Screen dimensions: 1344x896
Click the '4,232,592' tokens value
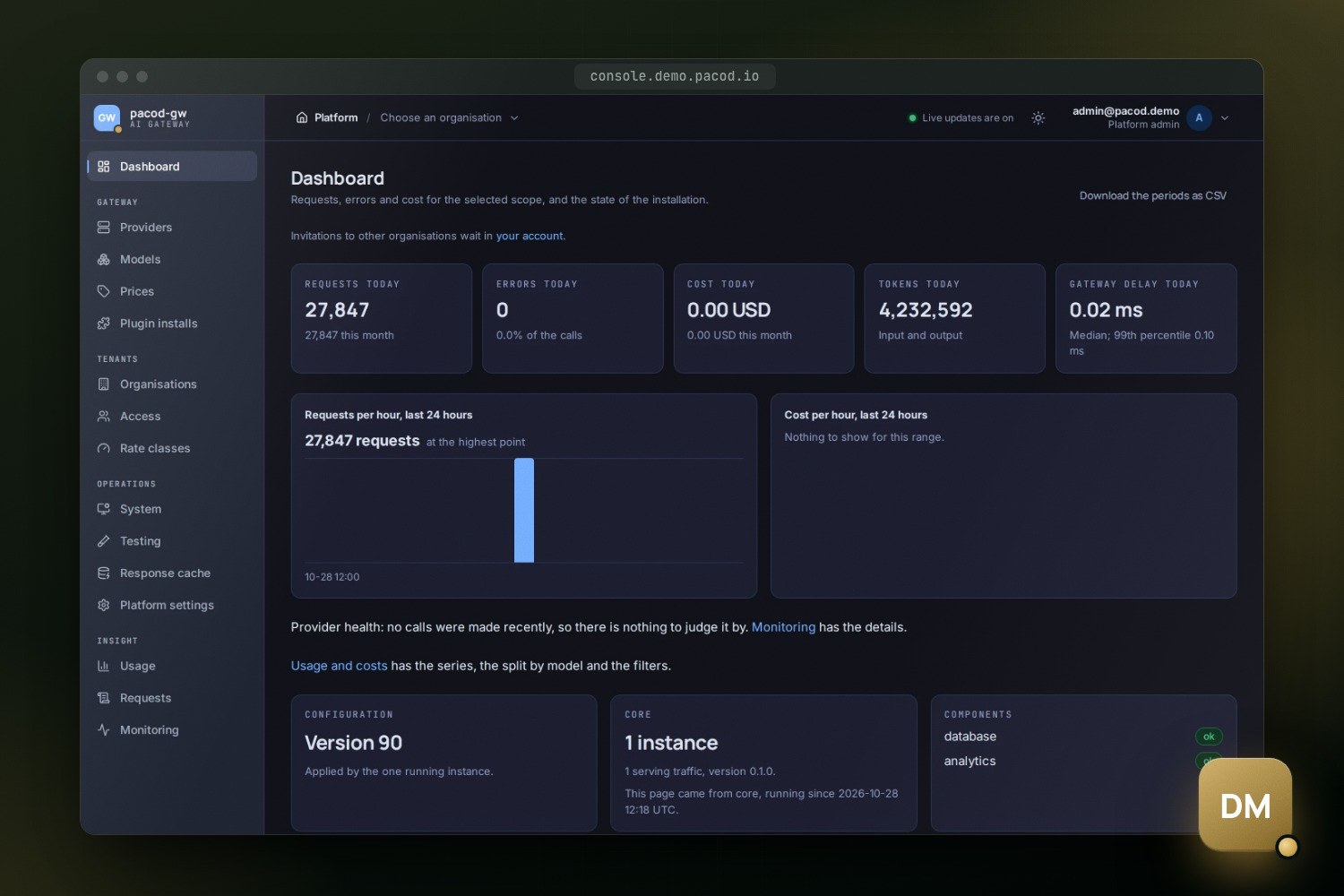pos(926,310)
